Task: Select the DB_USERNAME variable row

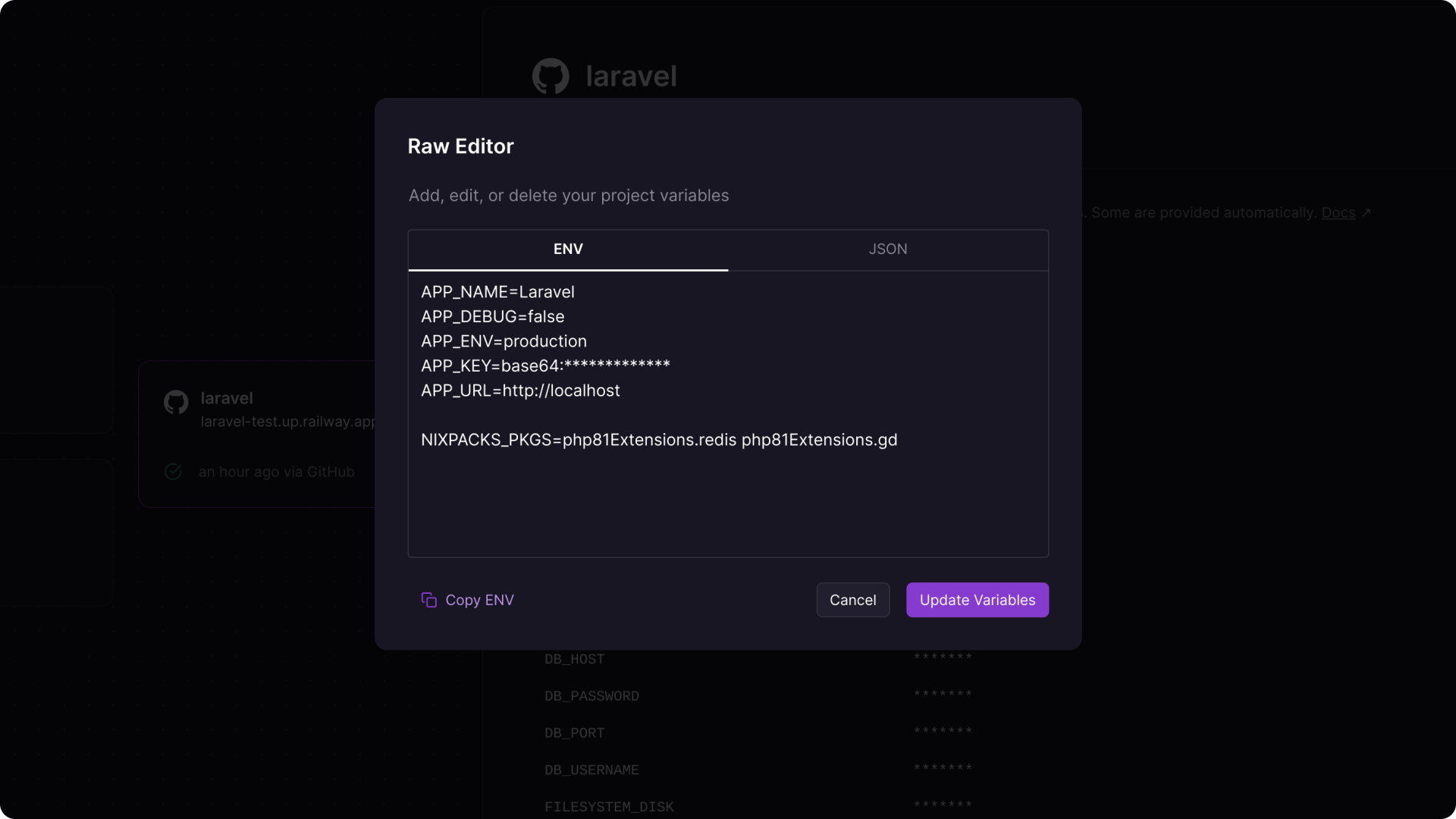Action: 758,770
